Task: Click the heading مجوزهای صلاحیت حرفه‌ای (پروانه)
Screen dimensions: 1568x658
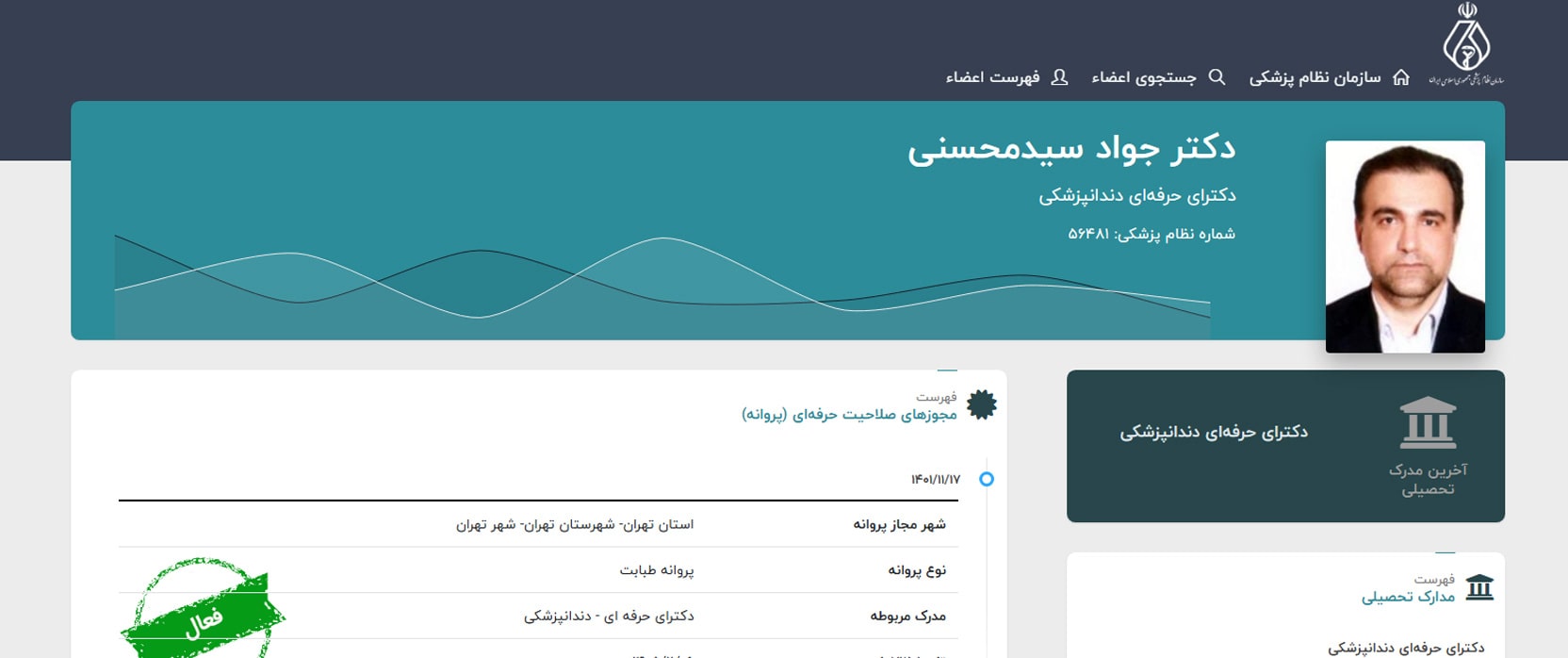Action: [x=849, y=414]
